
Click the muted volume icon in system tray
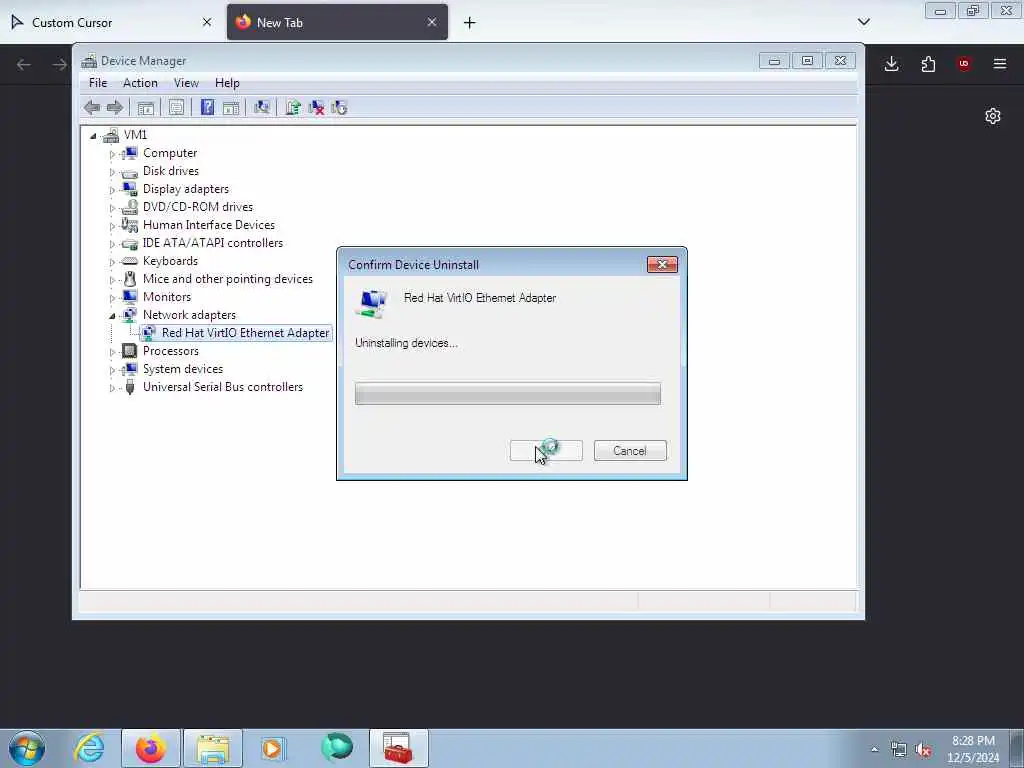coord(923,750)
